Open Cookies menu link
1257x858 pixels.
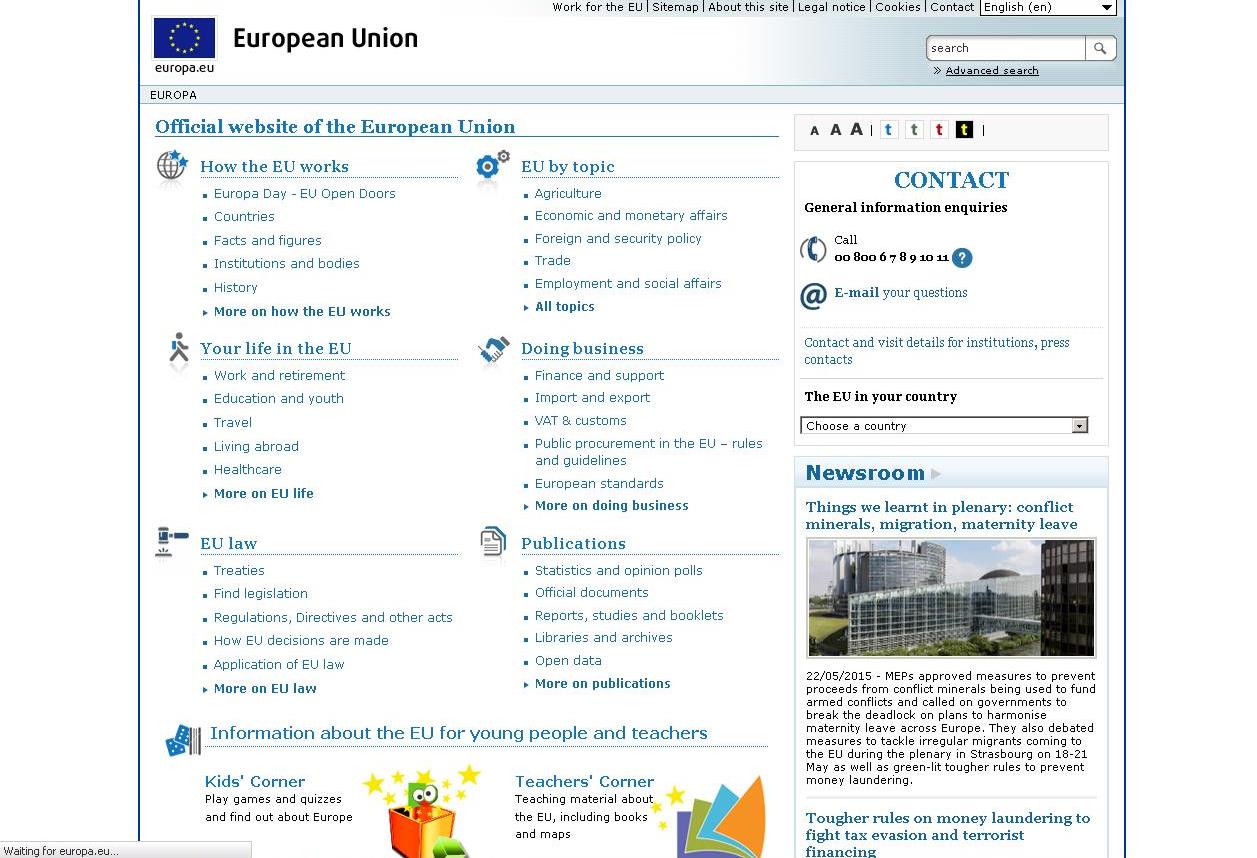(898, 7)
